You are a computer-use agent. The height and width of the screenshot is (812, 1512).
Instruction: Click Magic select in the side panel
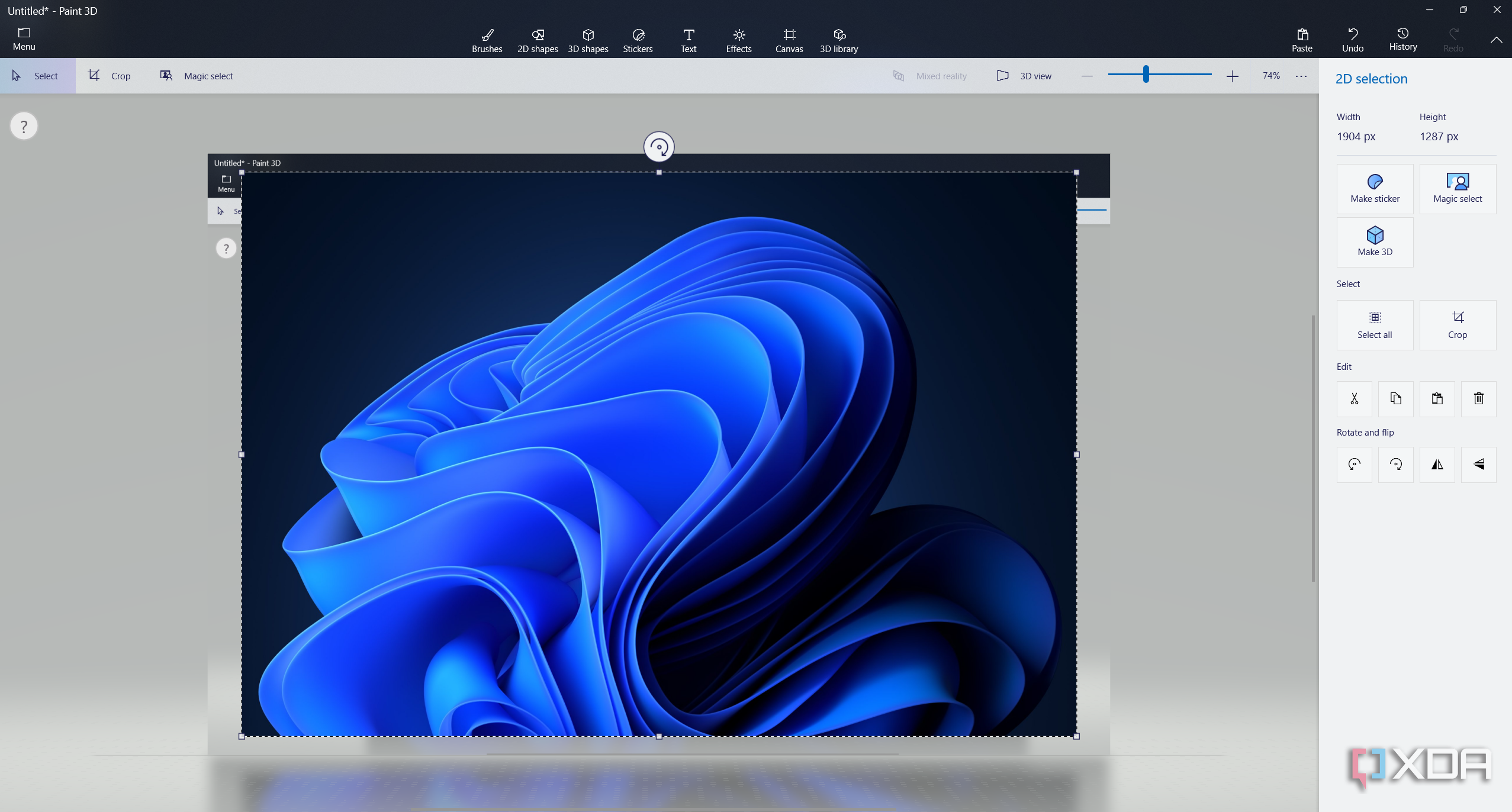pyautogui.click(x=1458, y=189)
